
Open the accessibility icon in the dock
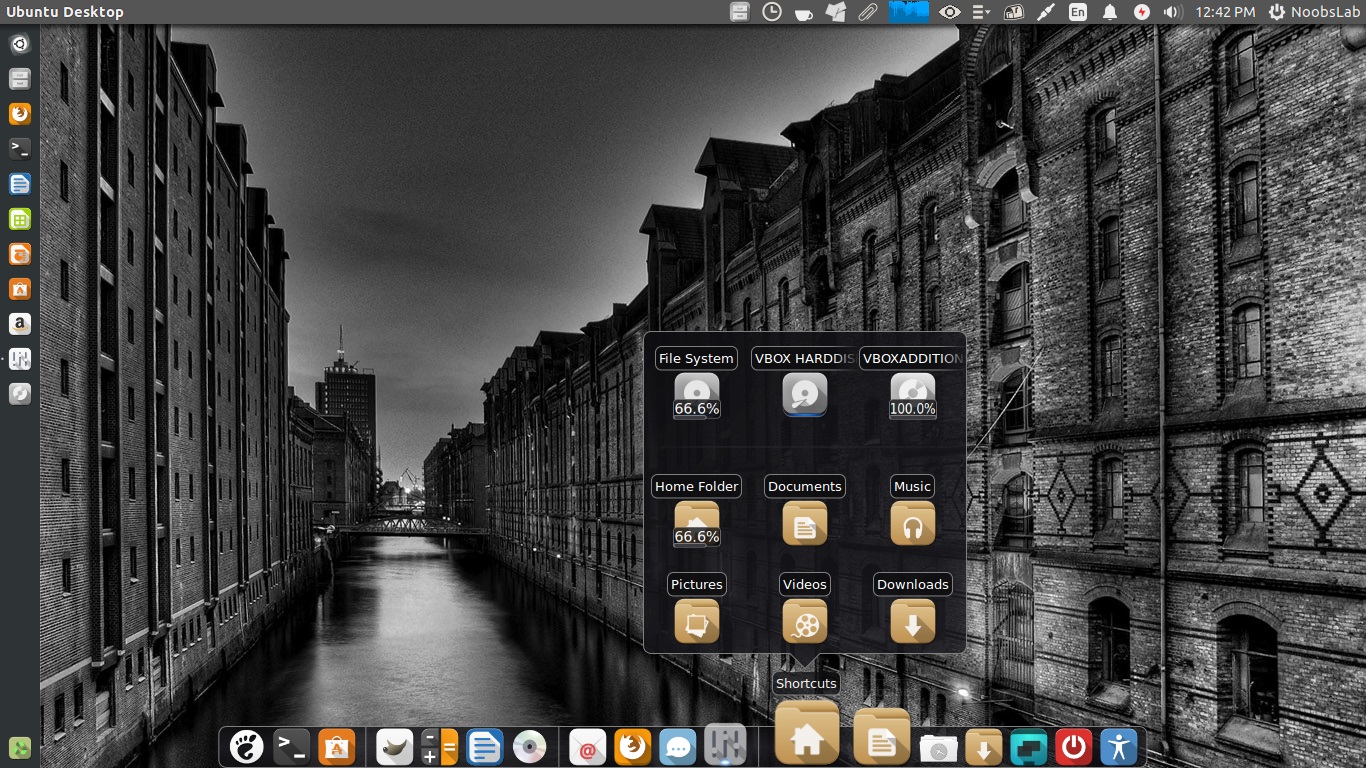point(1119,747)
